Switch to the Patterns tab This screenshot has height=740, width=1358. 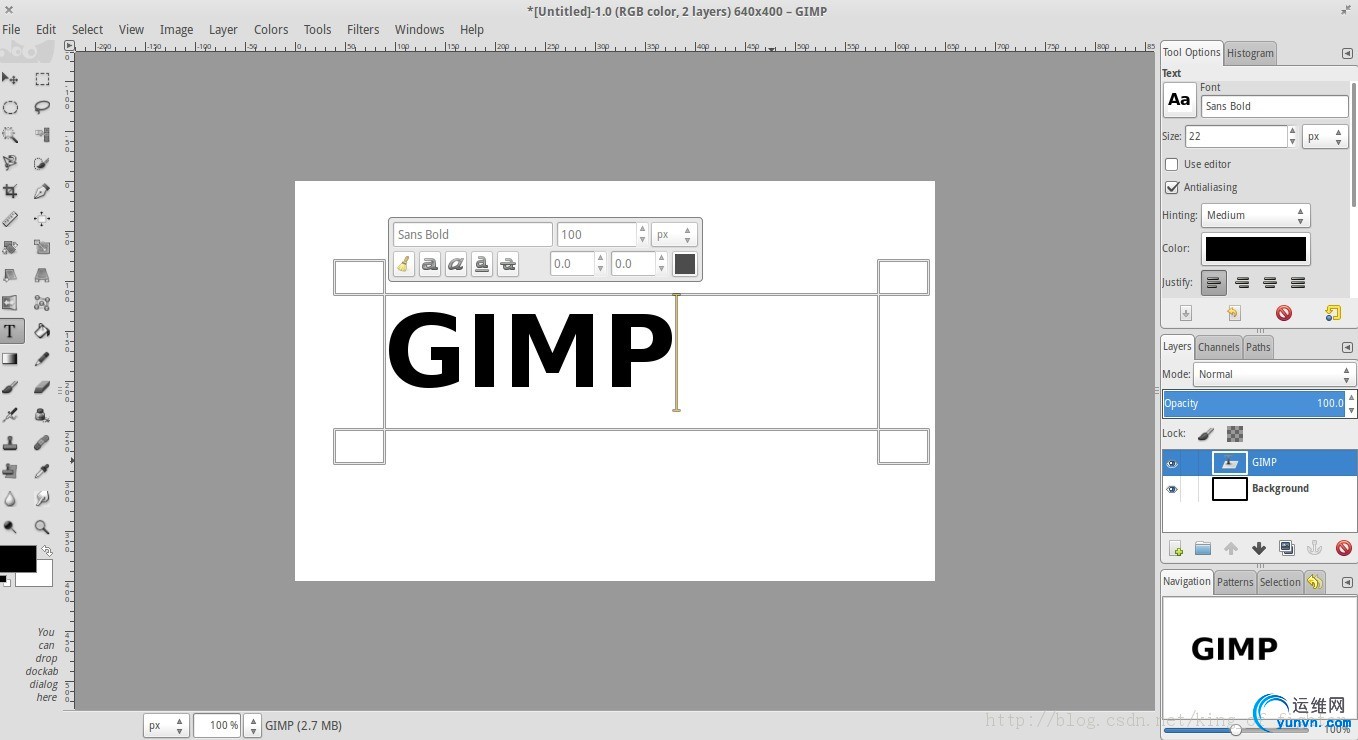tap(1235, 582)
